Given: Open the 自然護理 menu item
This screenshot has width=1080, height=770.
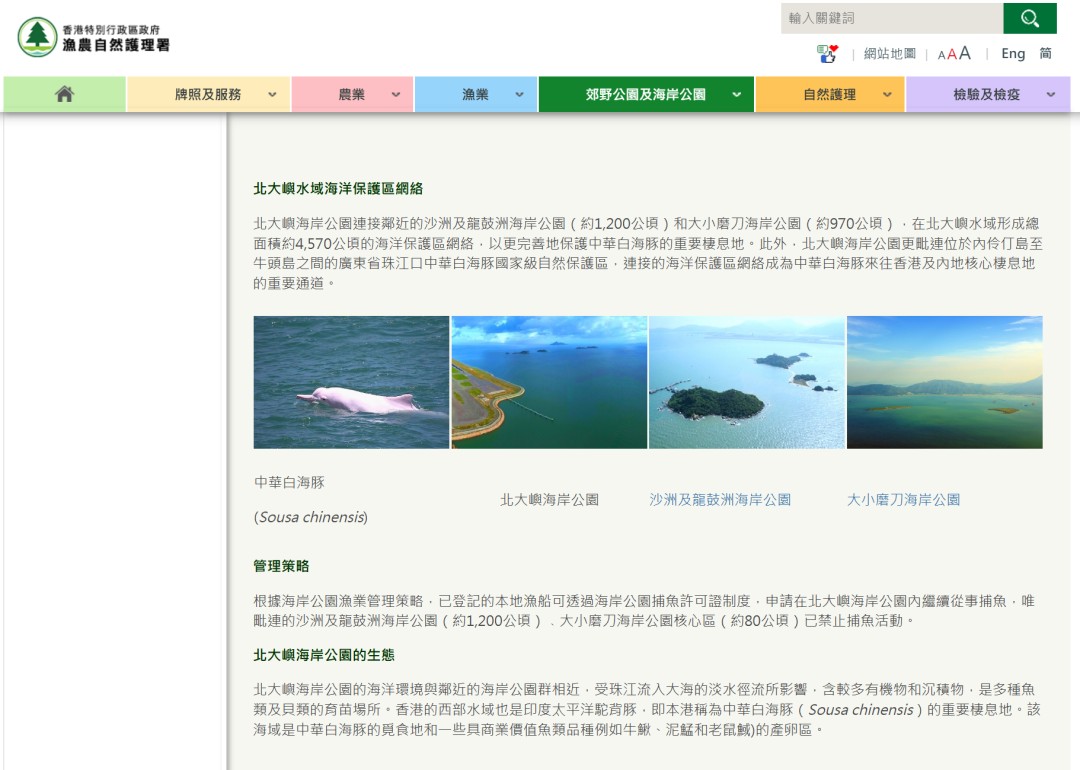Looking at the screenshot, I should tap(829, 94).
